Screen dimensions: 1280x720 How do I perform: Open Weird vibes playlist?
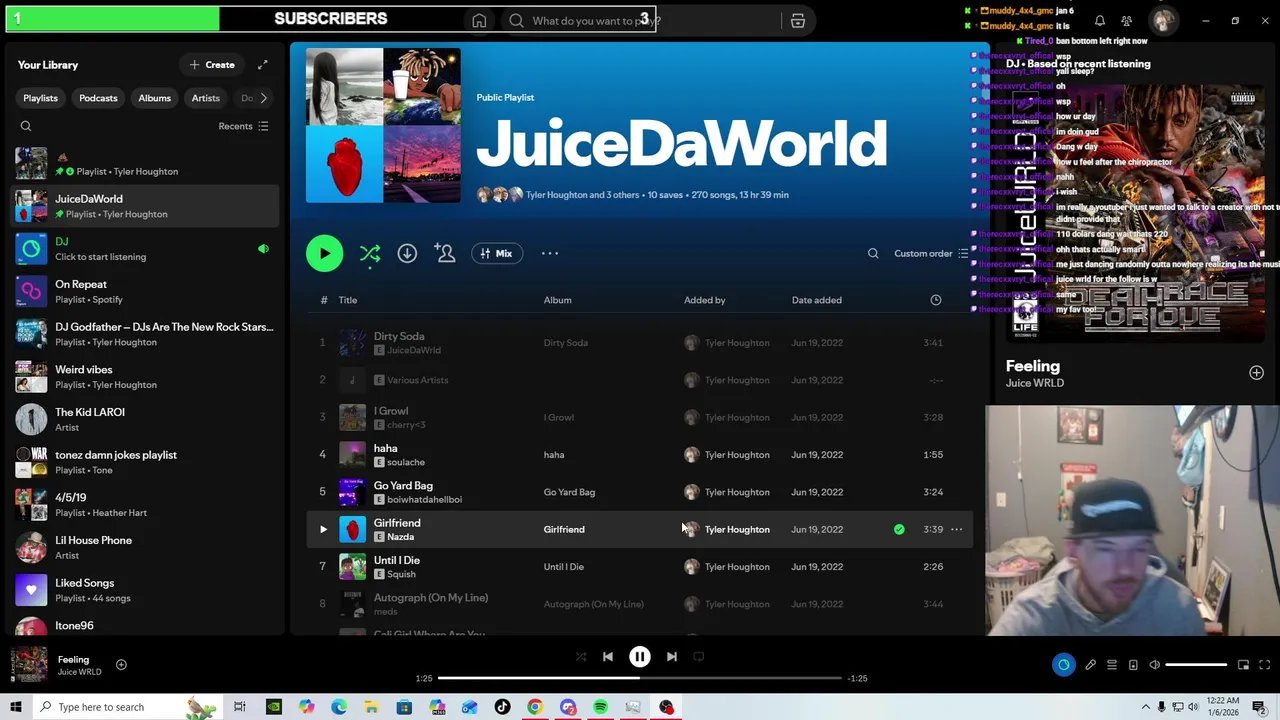tap(145, 377)
